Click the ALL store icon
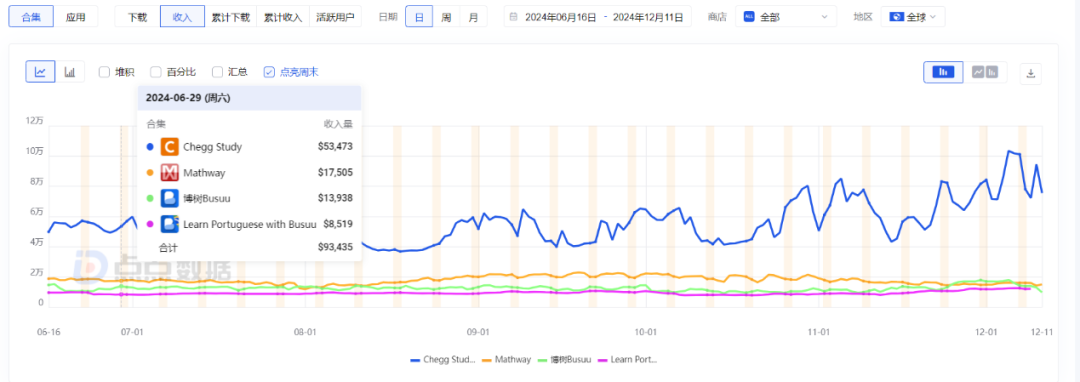 (x=749, y=17)
